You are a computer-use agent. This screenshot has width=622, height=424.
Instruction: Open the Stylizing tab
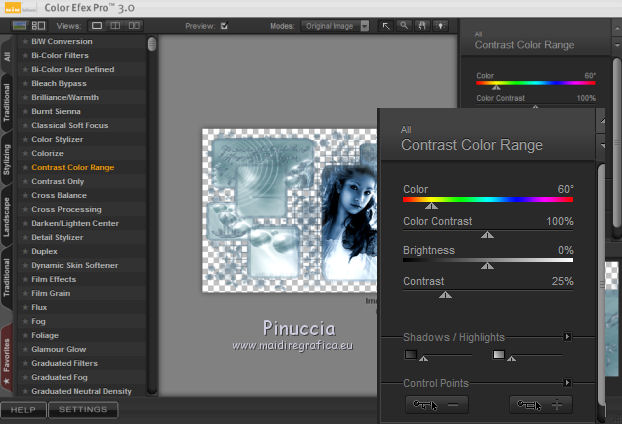pyautogui.click(x=7, y=159)
